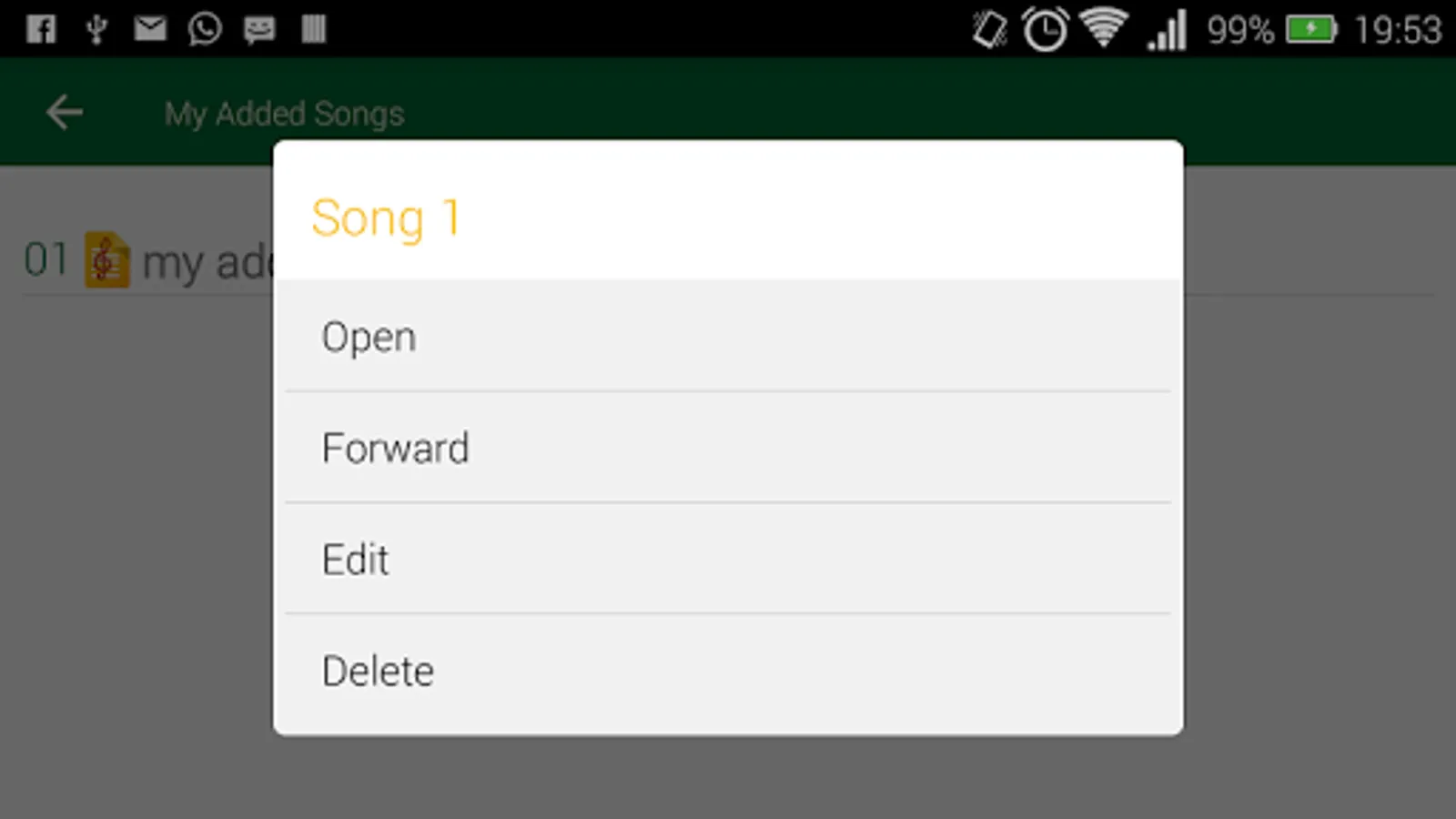
Task: Open the WhatsApp notification icon
Action: point(205,29)
